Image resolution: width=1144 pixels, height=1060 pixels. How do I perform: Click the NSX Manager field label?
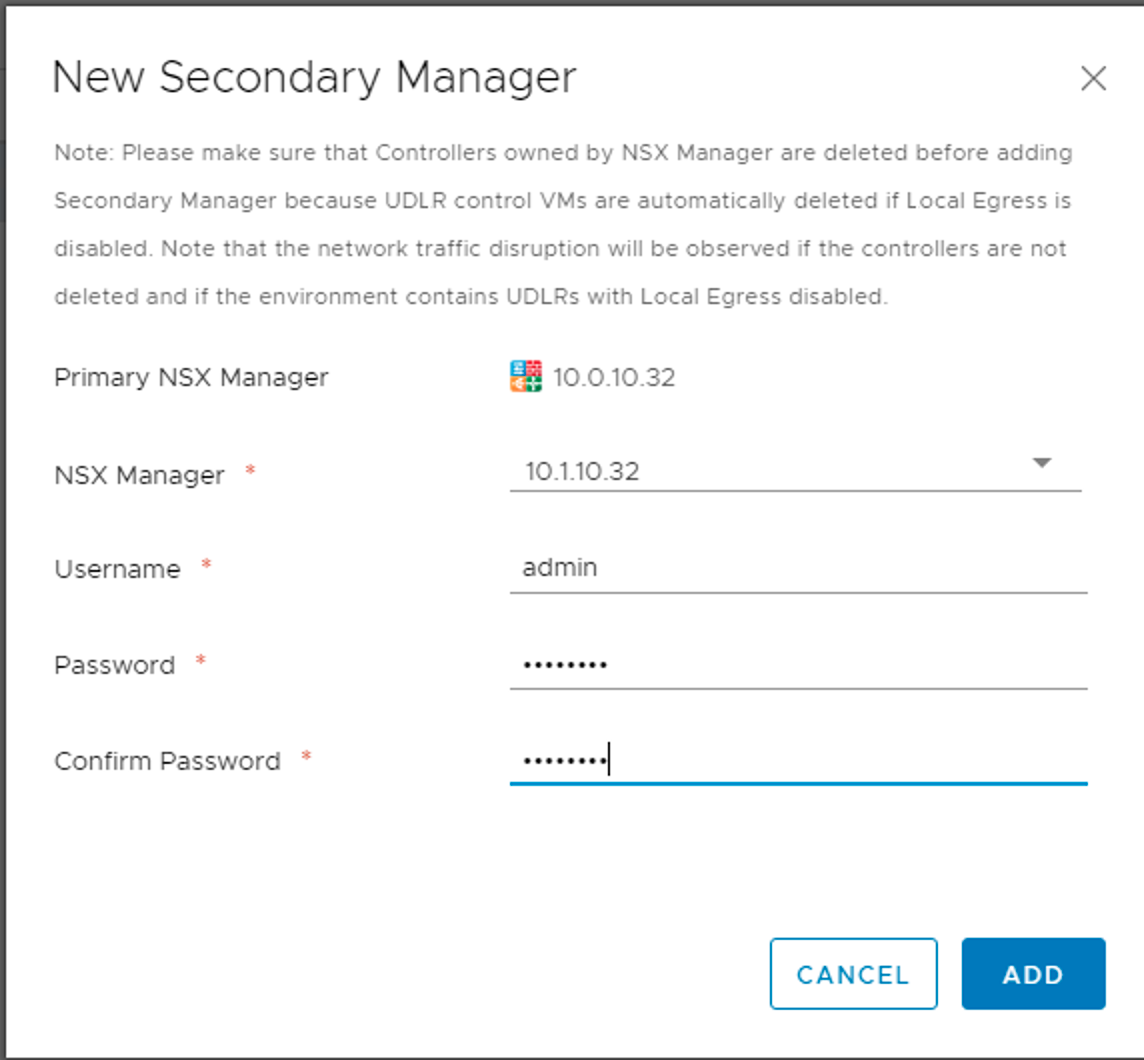[139, 475]
